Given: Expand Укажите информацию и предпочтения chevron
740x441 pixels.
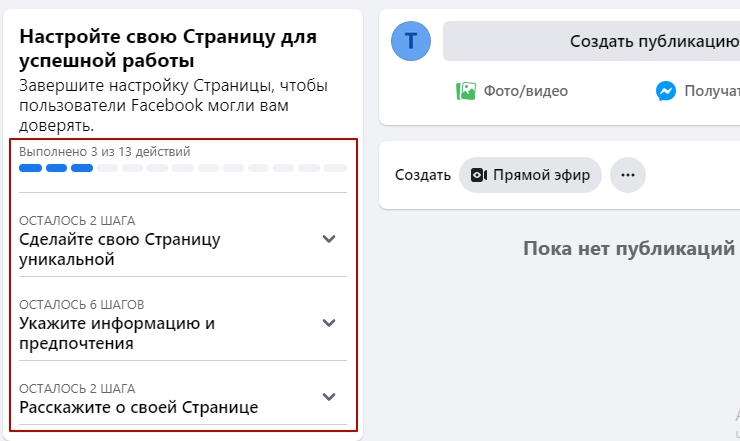Looking at the screenshot, I should pos(329,323).
